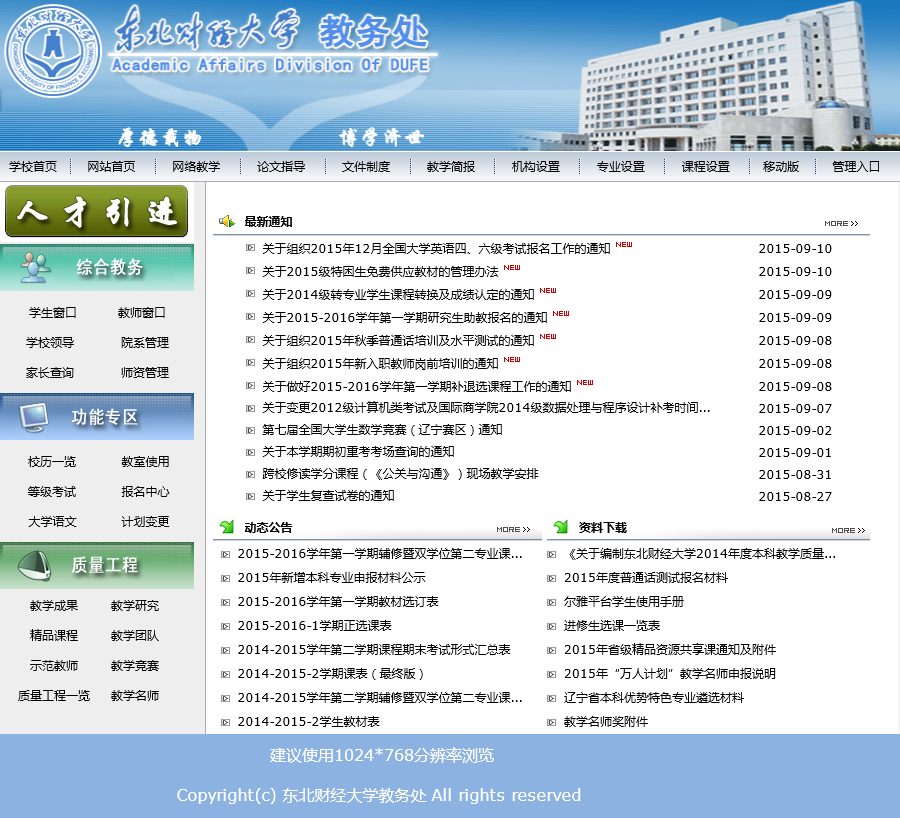This screenshot has width=900, height=818.
Task: Open notice 关于2015级特困生免费供应教材的管理办法
Action: click(x=380, y=272)
